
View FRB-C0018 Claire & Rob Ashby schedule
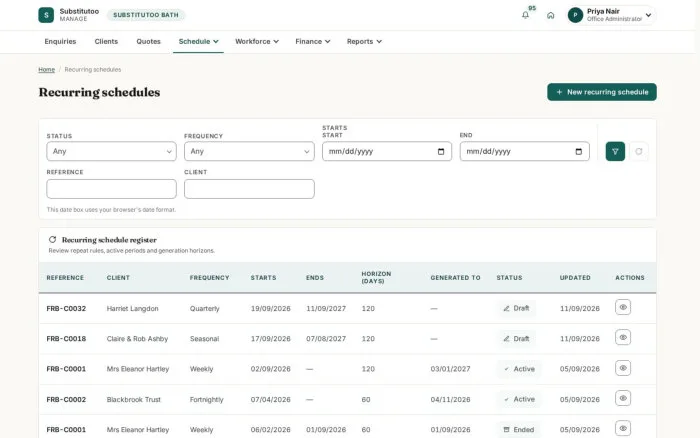pyautogui.click(x=623, y=338)
